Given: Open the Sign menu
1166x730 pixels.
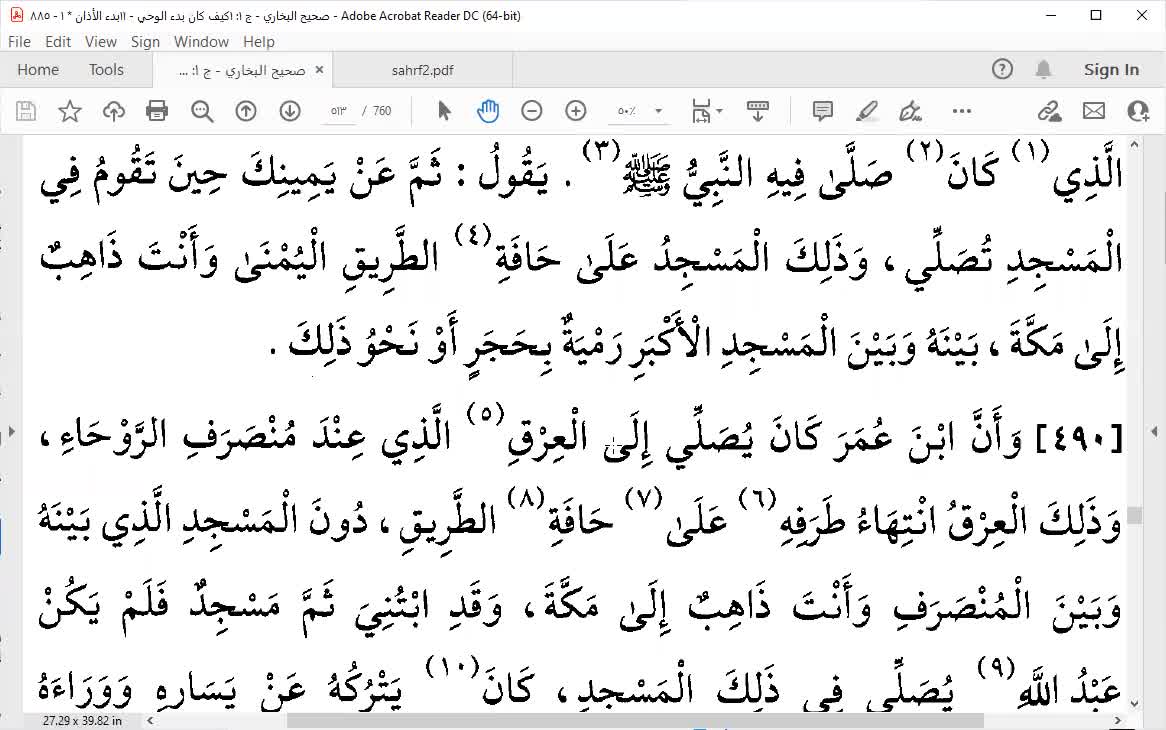Looking at the screenshot, I should [x=145, y=42].
